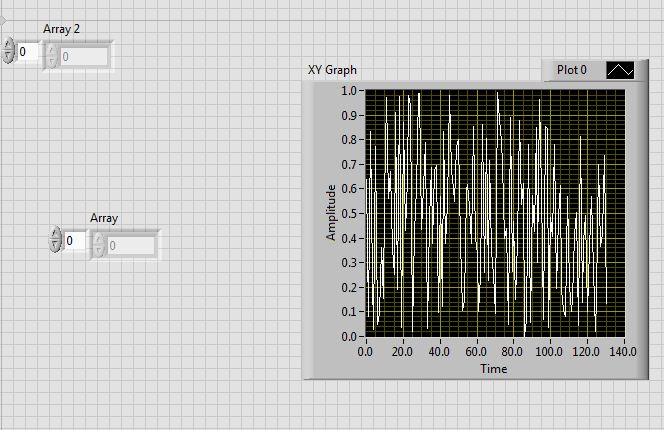Screen dimensions: 664x430
Task: Select the XY Graph label
Action: [332, 70]
